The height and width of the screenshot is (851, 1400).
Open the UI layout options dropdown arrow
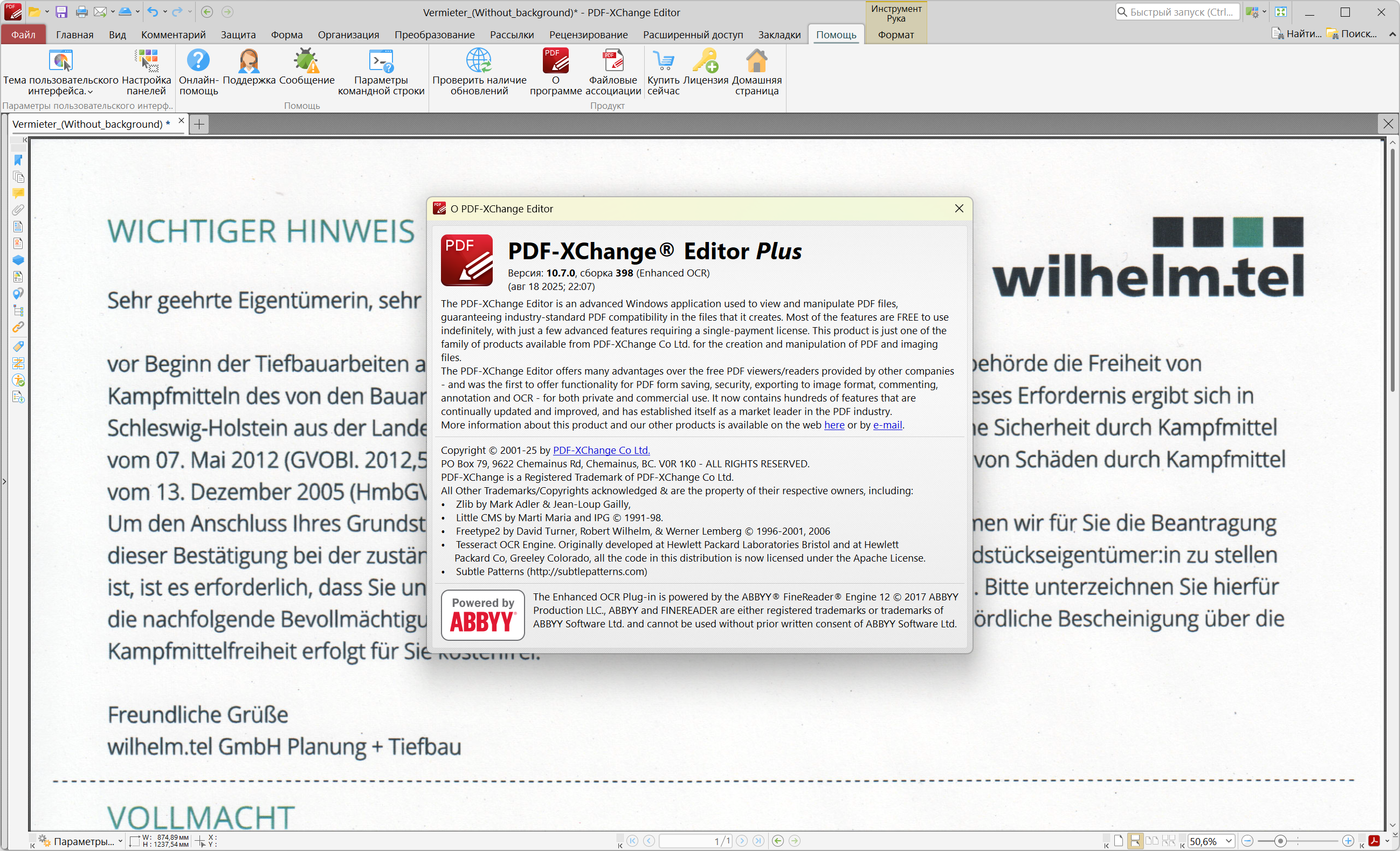point(1264,11)
